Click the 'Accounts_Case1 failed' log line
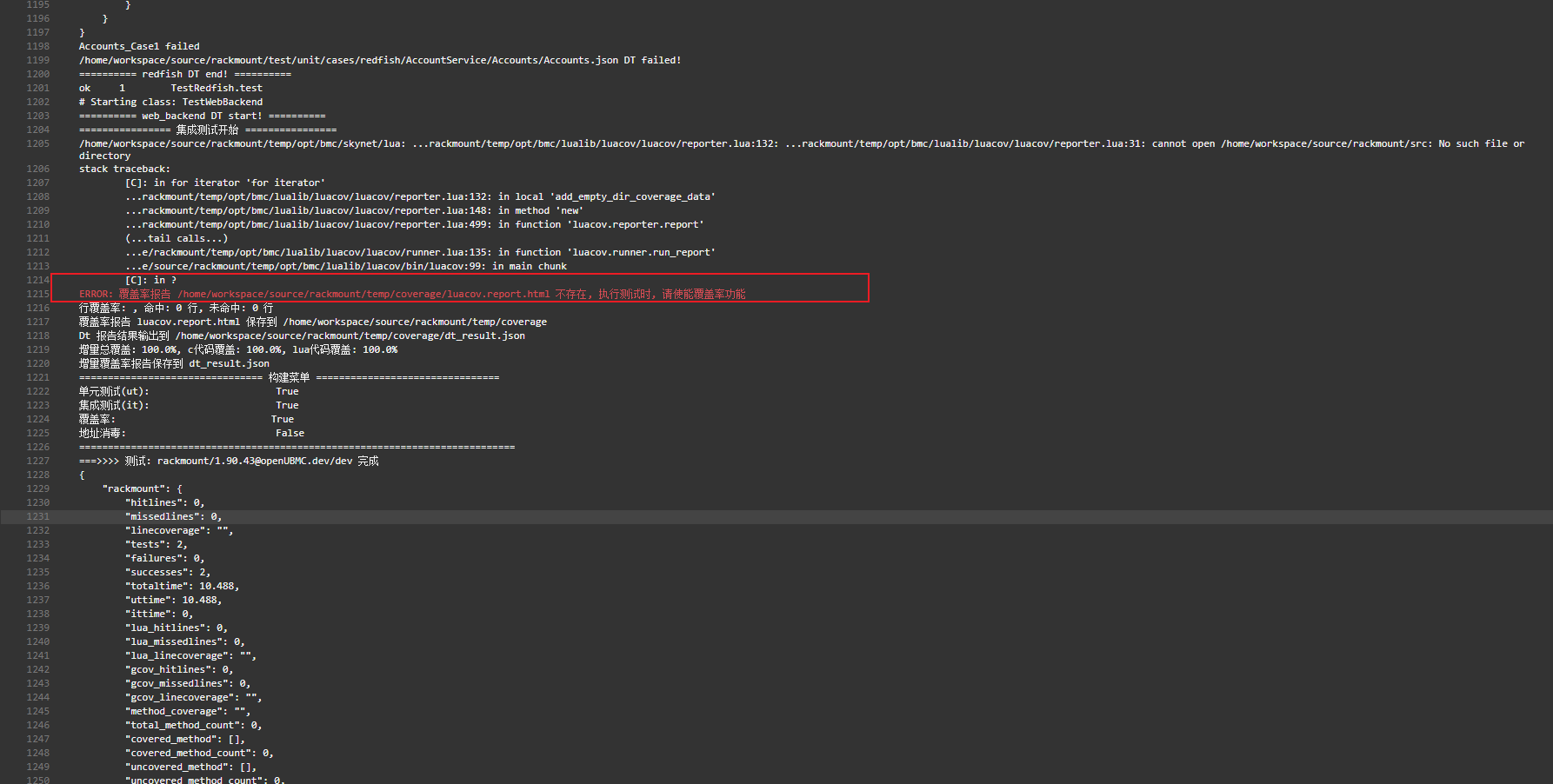Viewport: 1553px width, 784px height. click(139, 46)
